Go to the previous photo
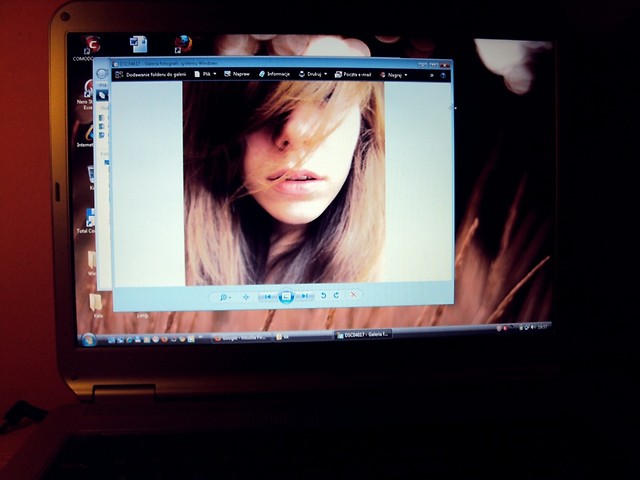640x480 pixels. 267,296
